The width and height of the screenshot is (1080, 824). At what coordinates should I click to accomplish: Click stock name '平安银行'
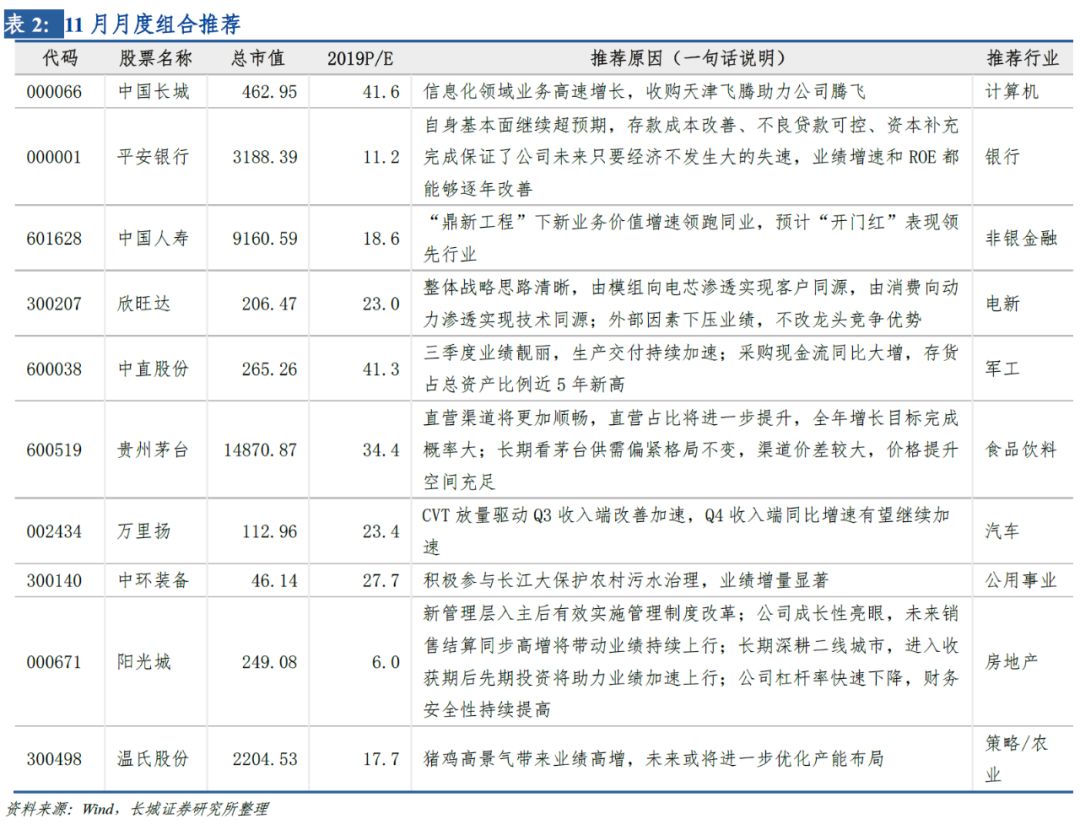[153, 156]
